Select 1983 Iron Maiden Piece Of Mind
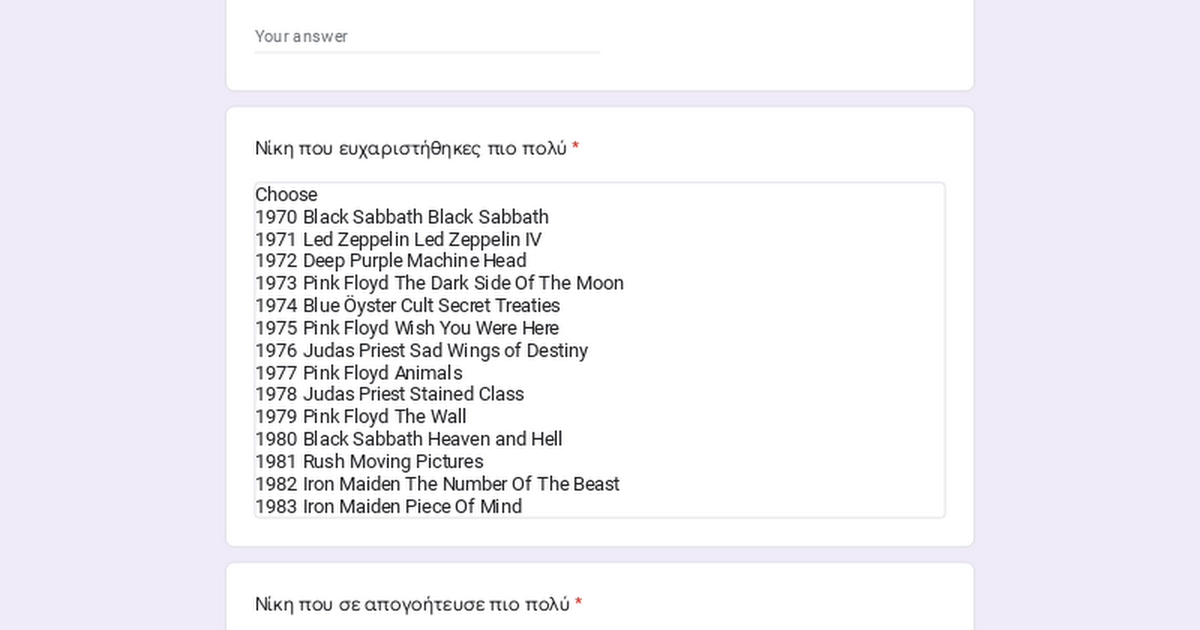 tap(388, 507)
